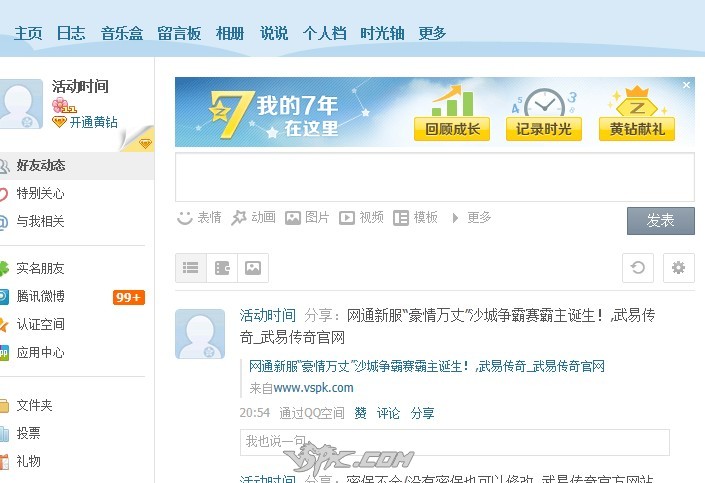The image size is (705, 483).
Task: Close the 我的7年 banner
Action: tap(686, 85)
